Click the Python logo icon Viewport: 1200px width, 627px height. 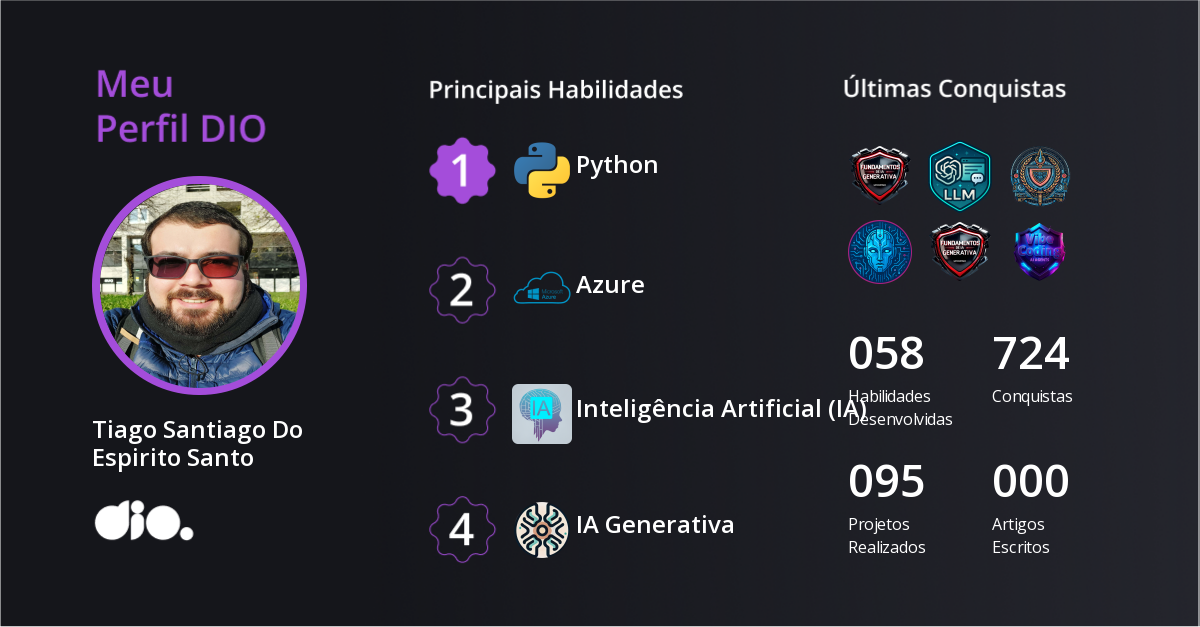point(541,170)
